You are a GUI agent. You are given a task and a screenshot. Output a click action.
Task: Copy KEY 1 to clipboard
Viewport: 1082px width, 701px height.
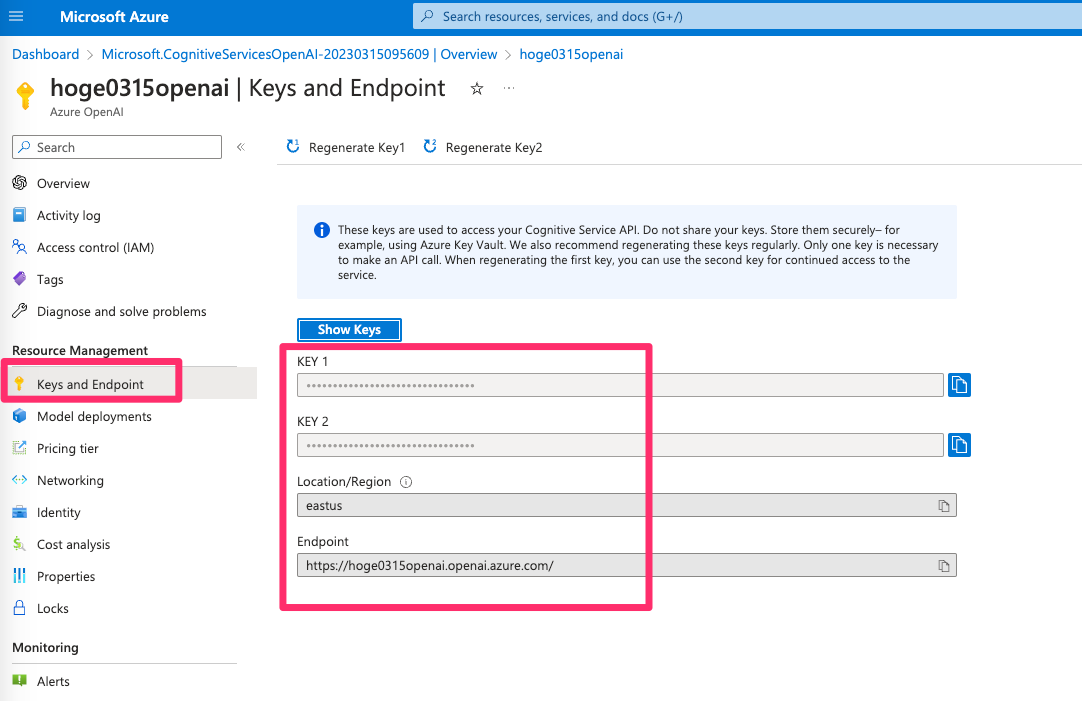pyautogui.click(x=959, y=385)
